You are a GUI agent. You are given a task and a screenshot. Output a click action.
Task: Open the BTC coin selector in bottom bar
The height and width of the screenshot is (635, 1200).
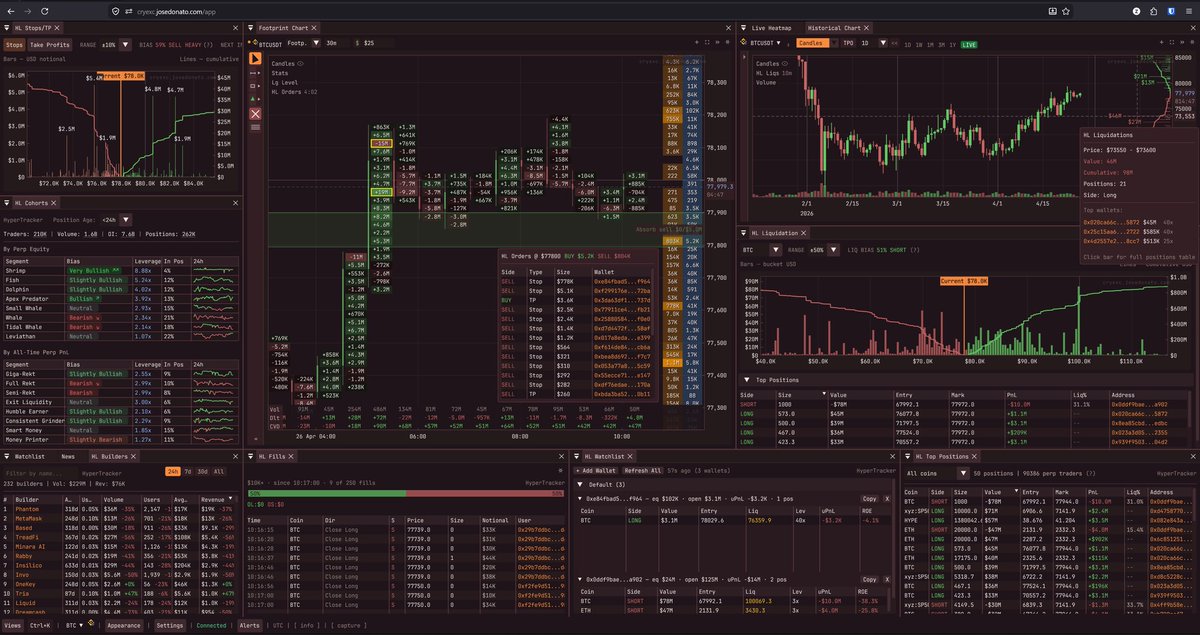[x=74, y=625]
